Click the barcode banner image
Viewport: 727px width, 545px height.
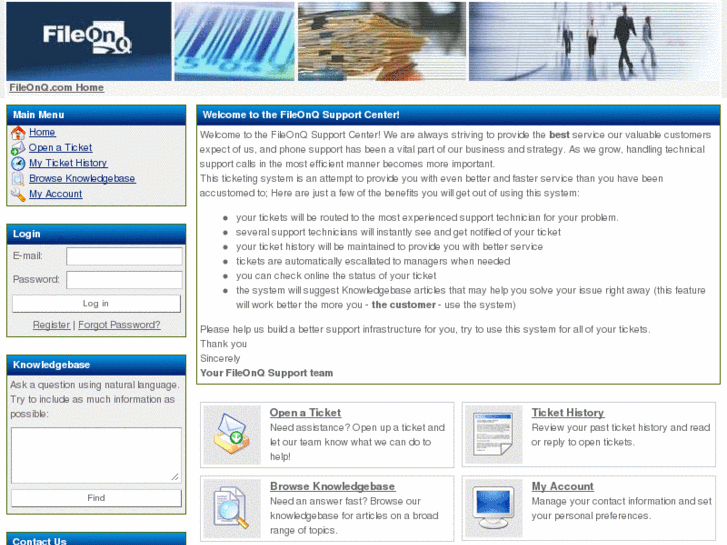point(234,41)
